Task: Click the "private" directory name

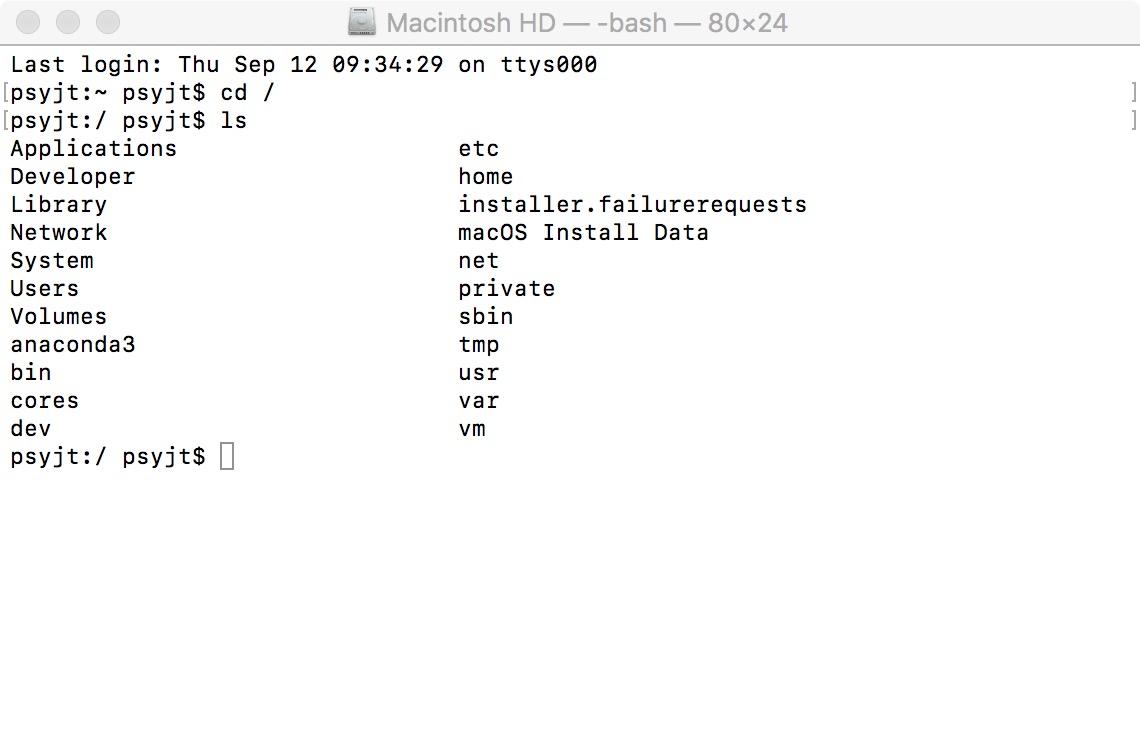Action: pos(506,289)
